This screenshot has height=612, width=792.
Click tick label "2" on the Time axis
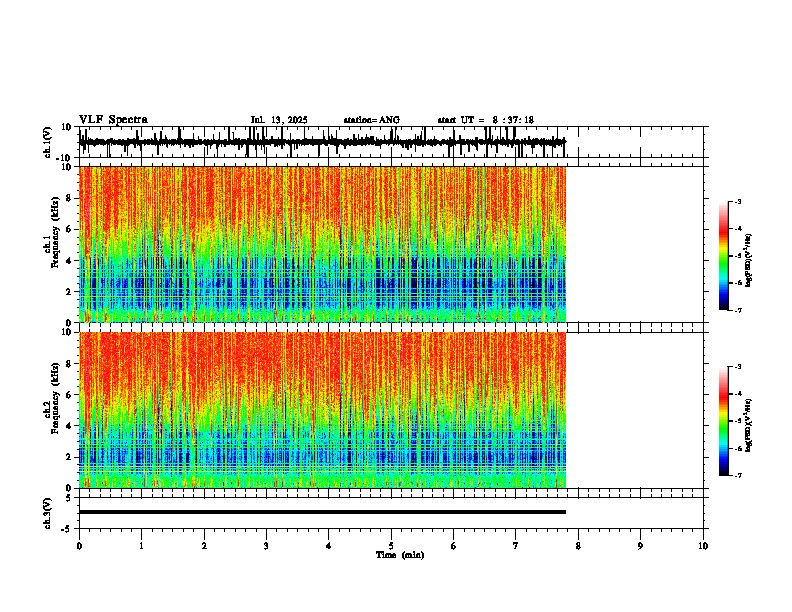[204, 546]
